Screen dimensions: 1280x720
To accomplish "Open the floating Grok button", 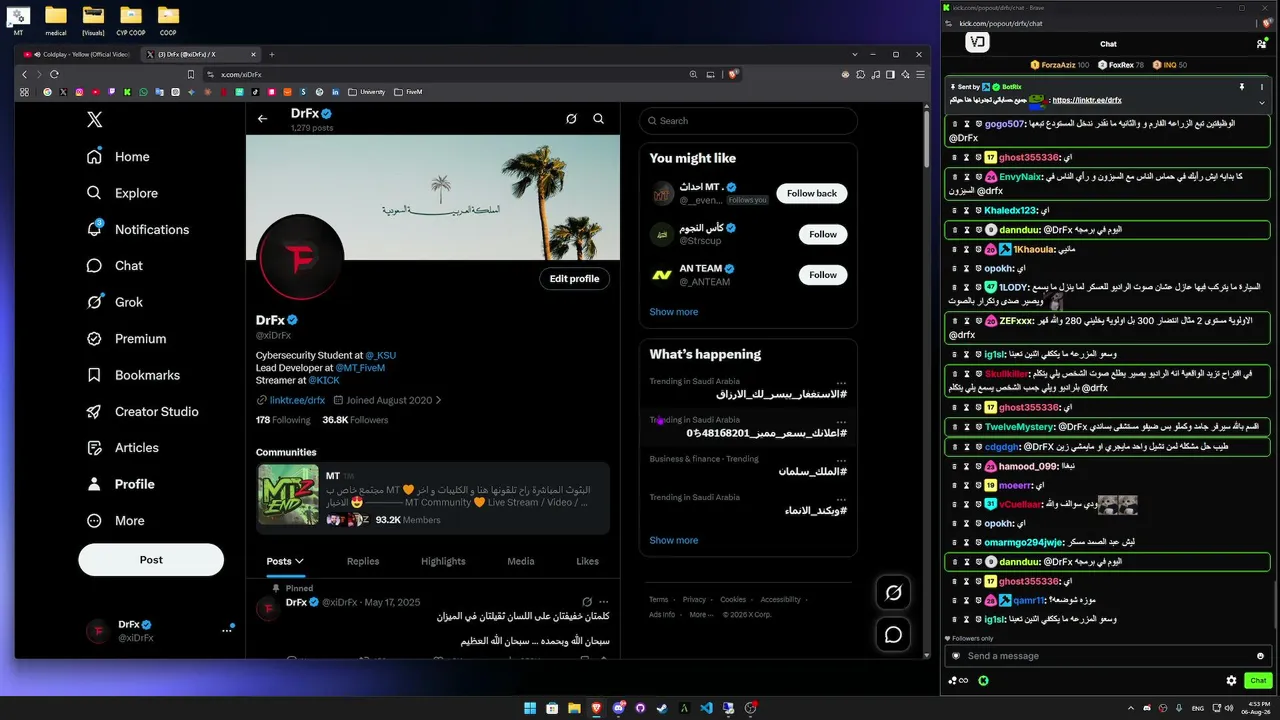I will pyautogui.click(x=893, y=593).
